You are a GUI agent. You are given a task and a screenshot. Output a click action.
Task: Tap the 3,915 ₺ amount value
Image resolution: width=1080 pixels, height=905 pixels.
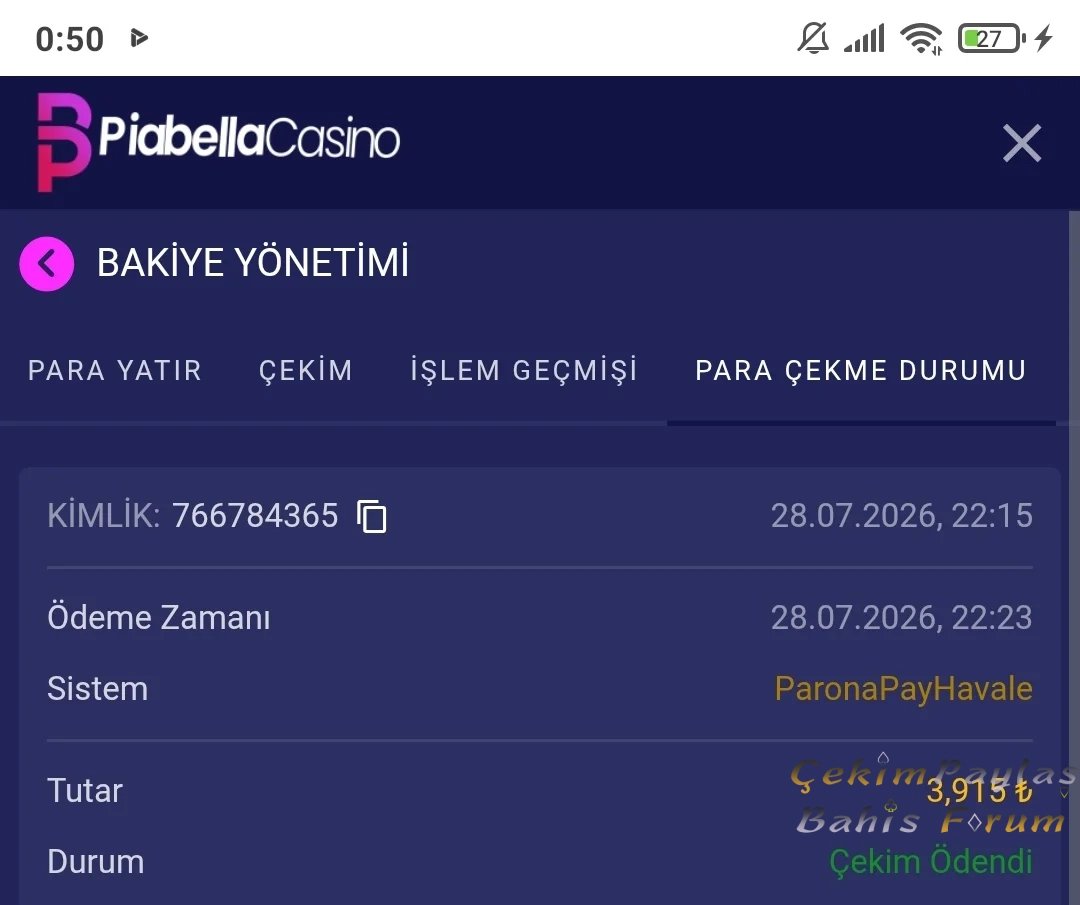coord(979,791)
